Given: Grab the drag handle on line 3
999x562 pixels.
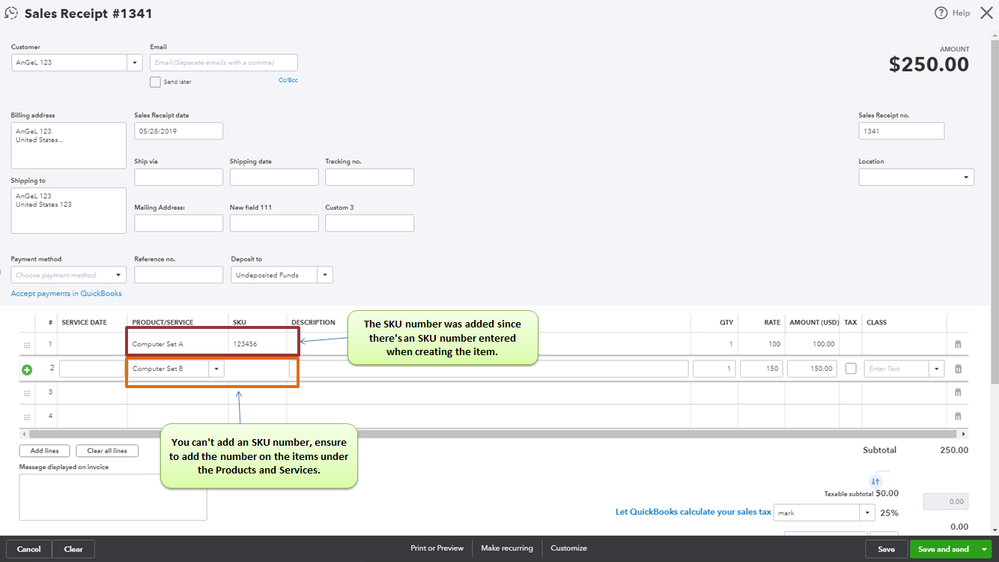Looking at the screenshot, I should pyautogui.click(x=27, y=393).
